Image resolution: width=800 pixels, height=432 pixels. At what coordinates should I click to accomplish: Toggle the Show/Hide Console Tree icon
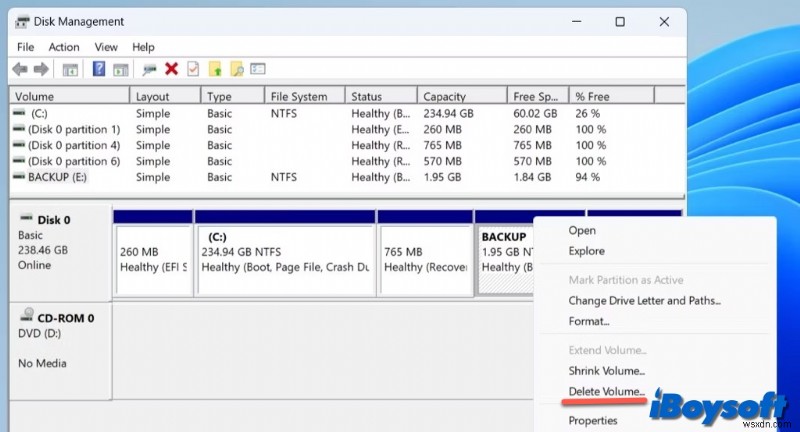[70, 69]
